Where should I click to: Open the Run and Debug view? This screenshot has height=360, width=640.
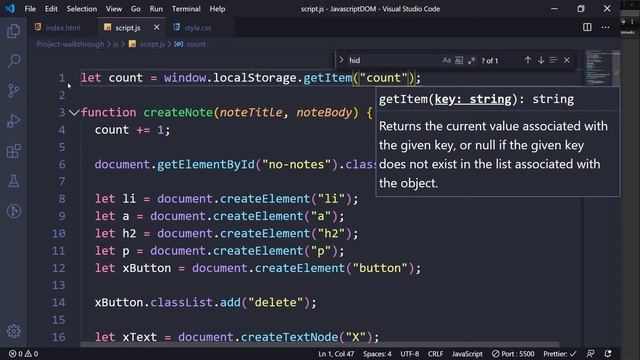[13, 121]
